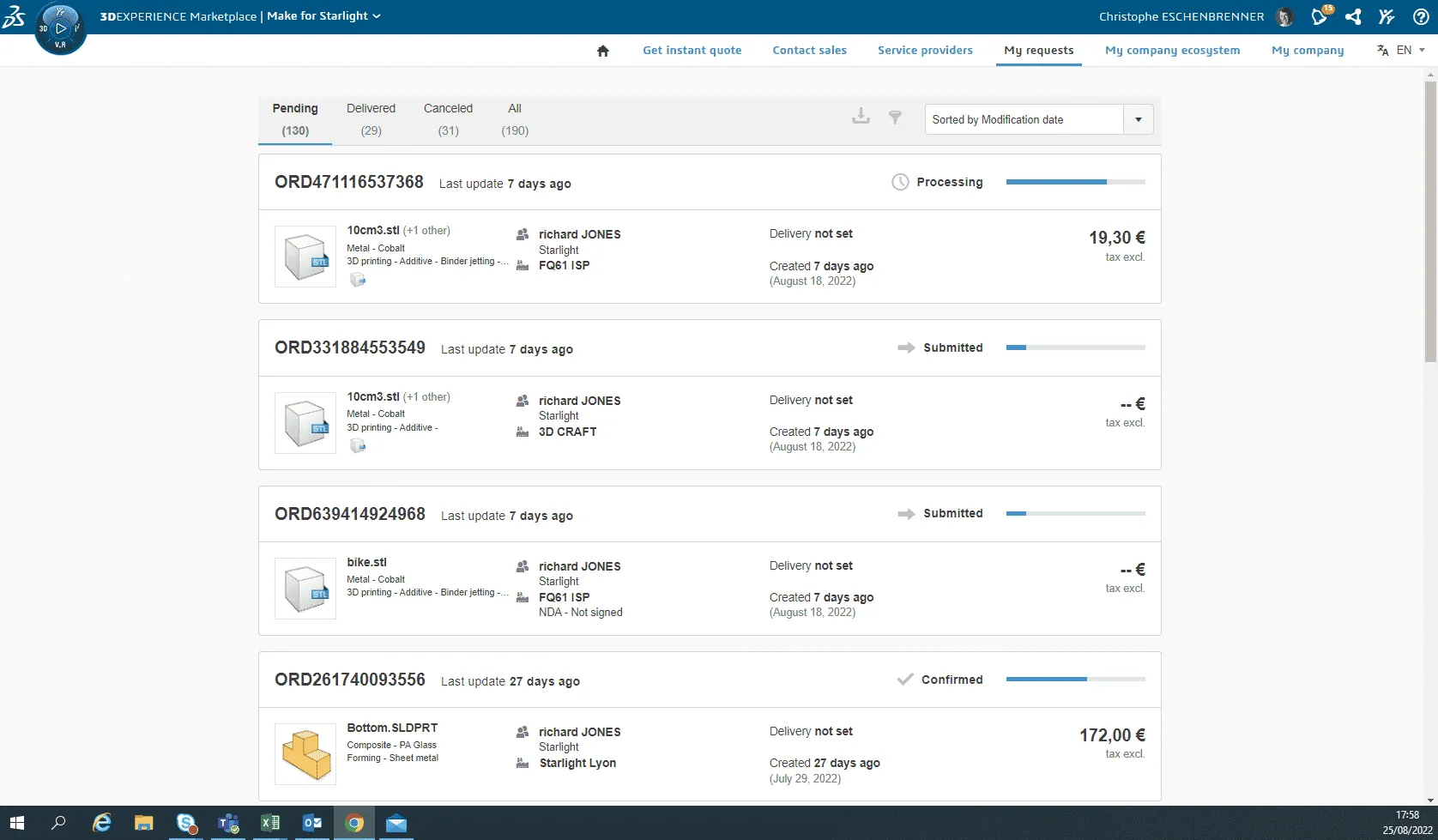Click the home icon in the navigation bar
Image resolution: width=1438 pixels, height=840 pixels.
603,50
